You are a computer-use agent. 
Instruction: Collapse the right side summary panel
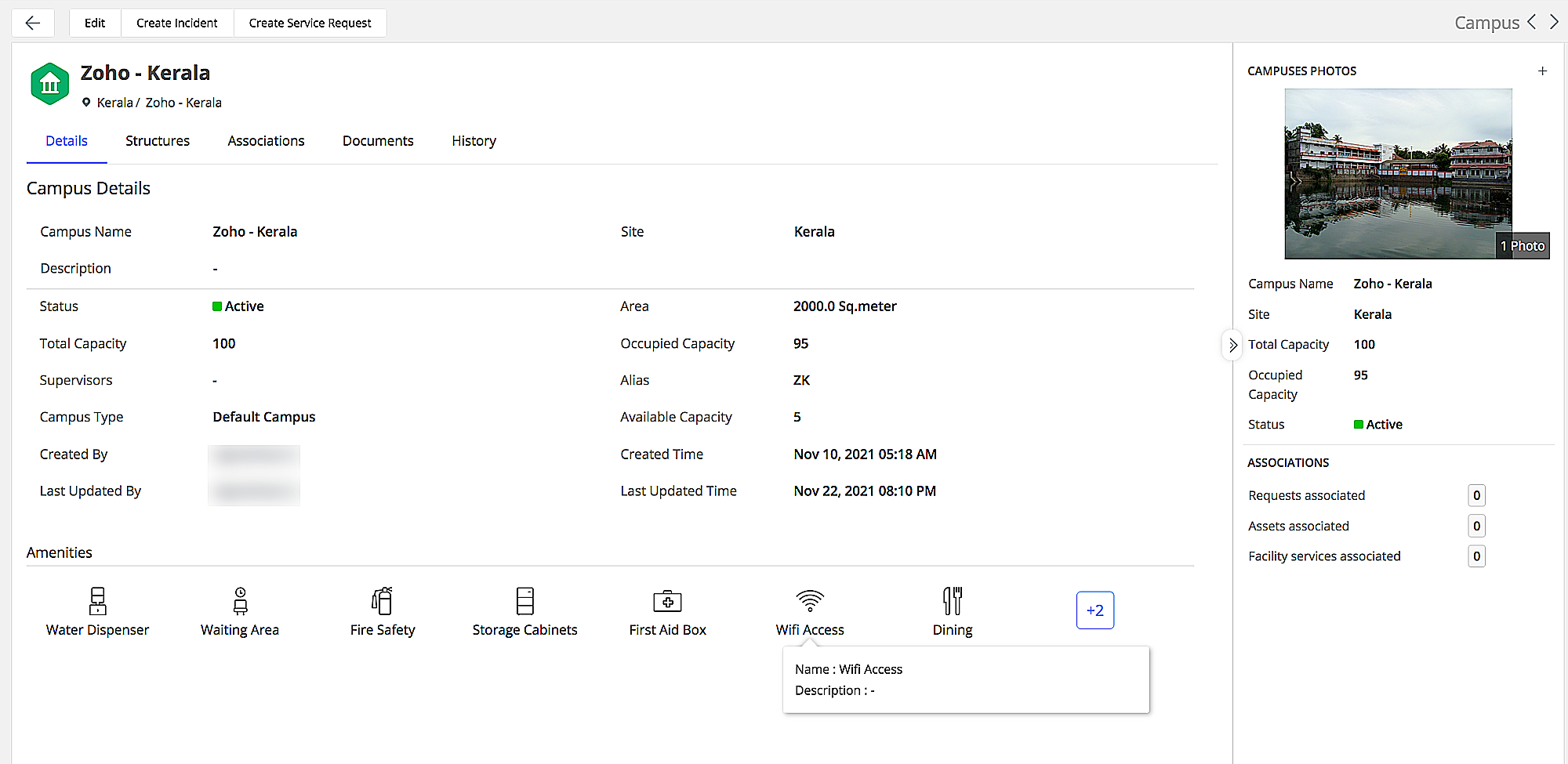[1232, 345]
